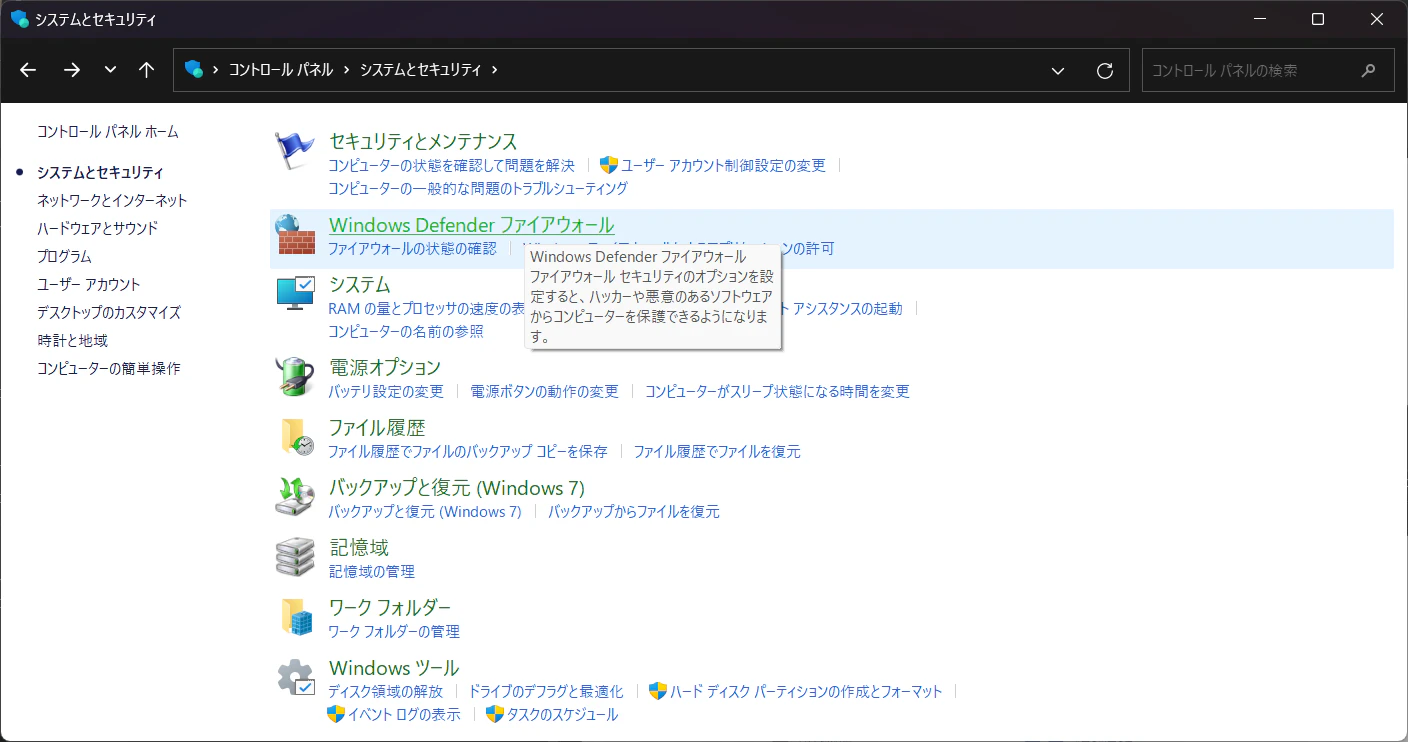Click ドライブのデフラグと最適化 link

[546, 691]
